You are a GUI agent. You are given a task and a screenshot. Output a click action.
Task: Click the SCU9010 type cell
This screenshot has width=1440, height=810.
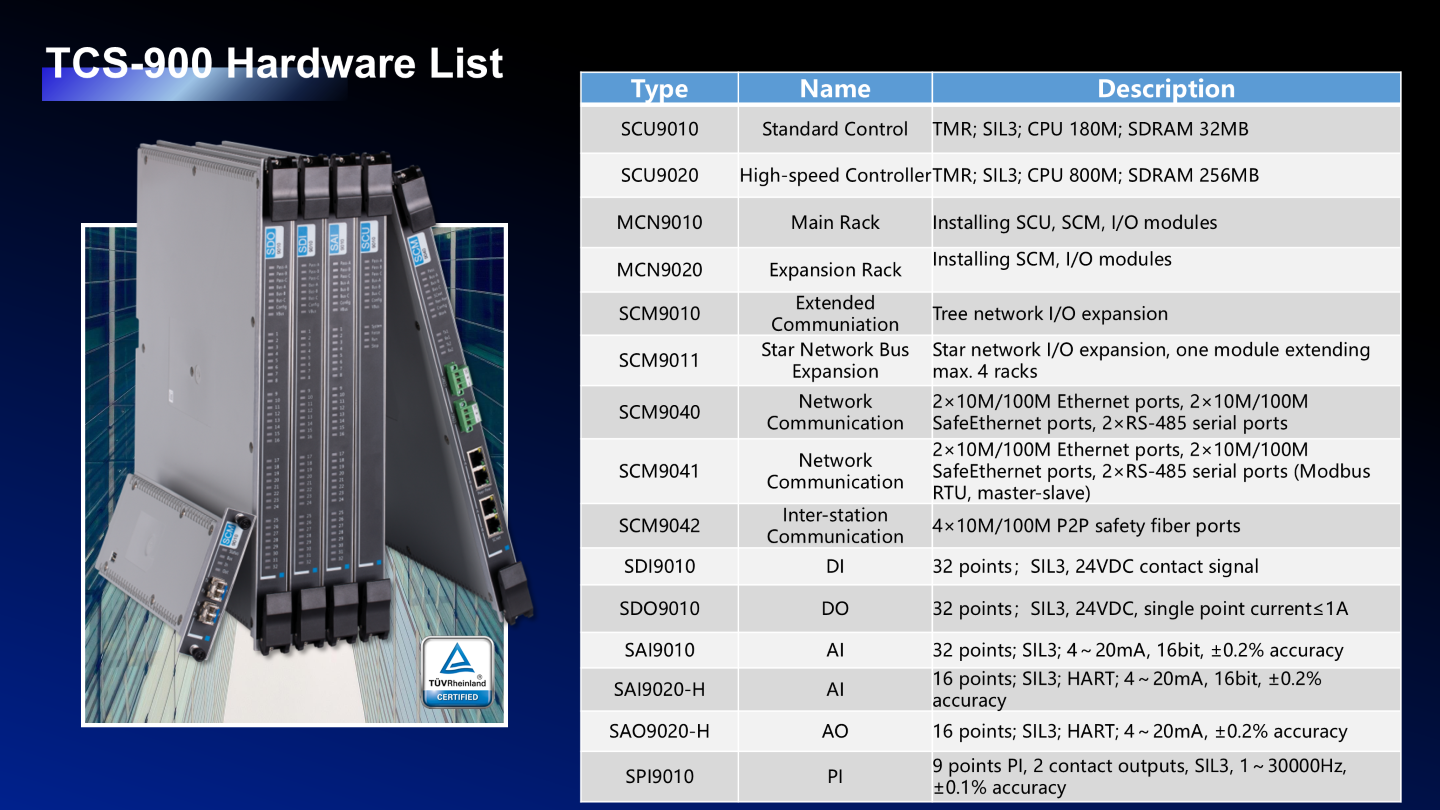tap(659, 129)
